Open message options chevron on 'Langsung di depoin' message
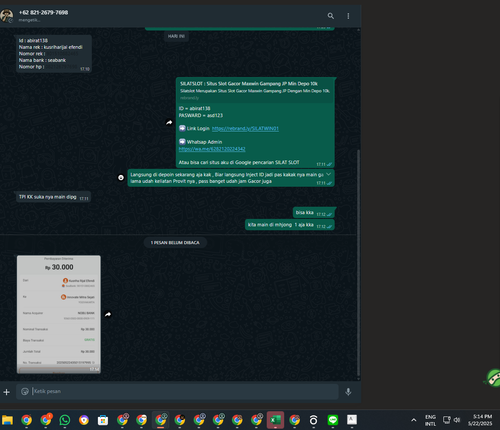 (x=328, y=174)
